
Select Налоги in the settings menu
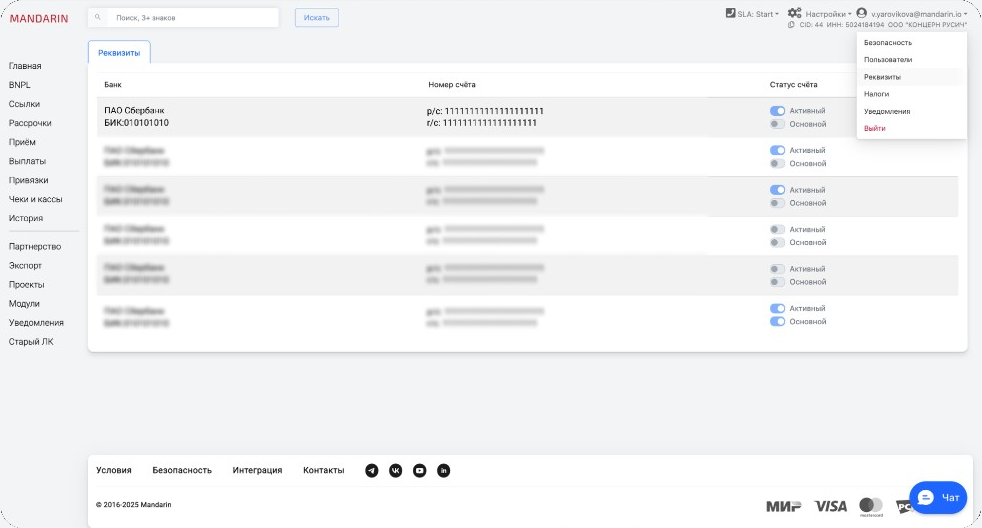[x=876, y=94]
